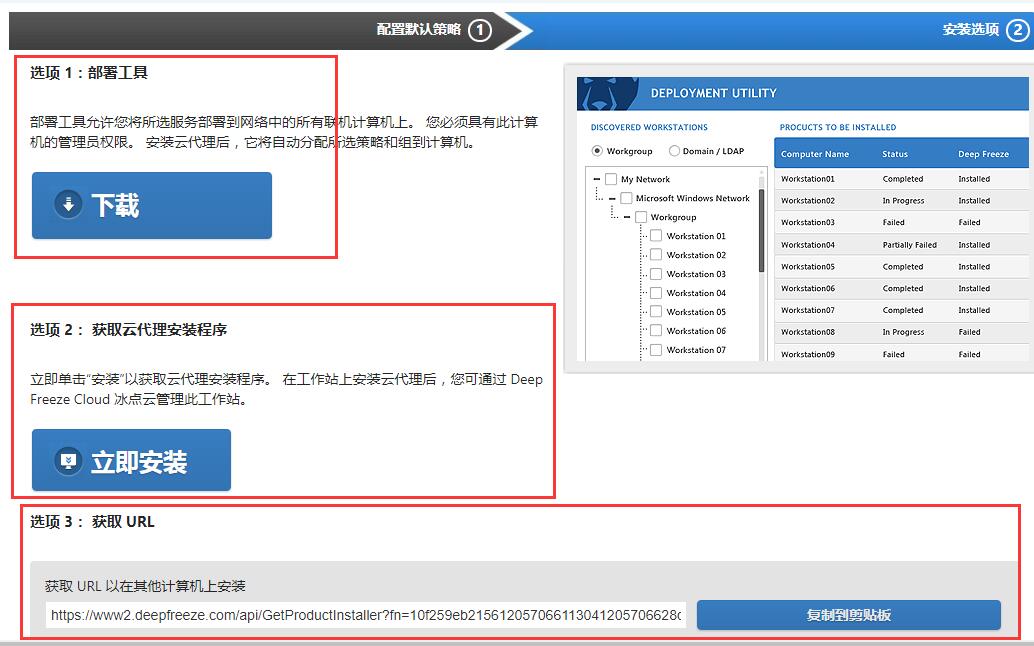
Task: Click the download arrow icon on 下载 button
Action: [68, 205]
